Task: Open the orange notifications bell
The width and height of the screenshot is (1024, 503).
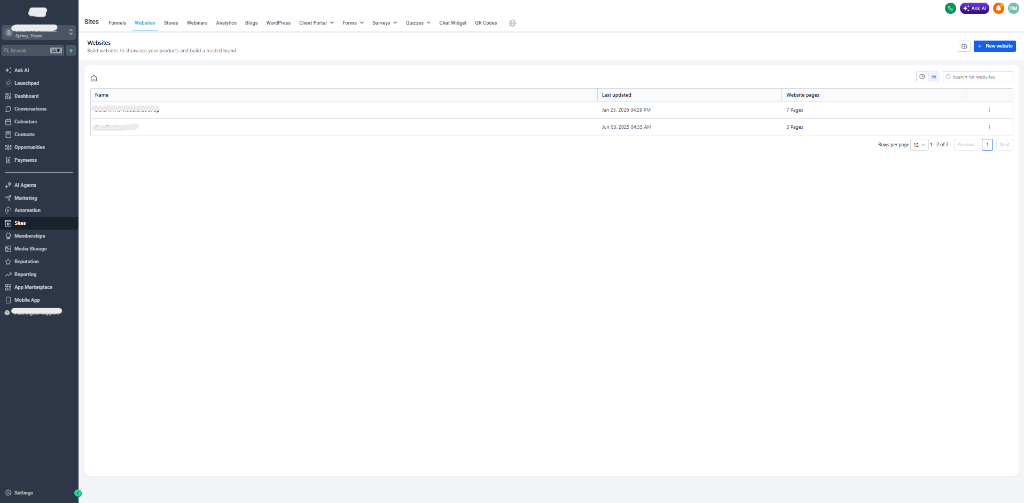Action: [999, 8]
